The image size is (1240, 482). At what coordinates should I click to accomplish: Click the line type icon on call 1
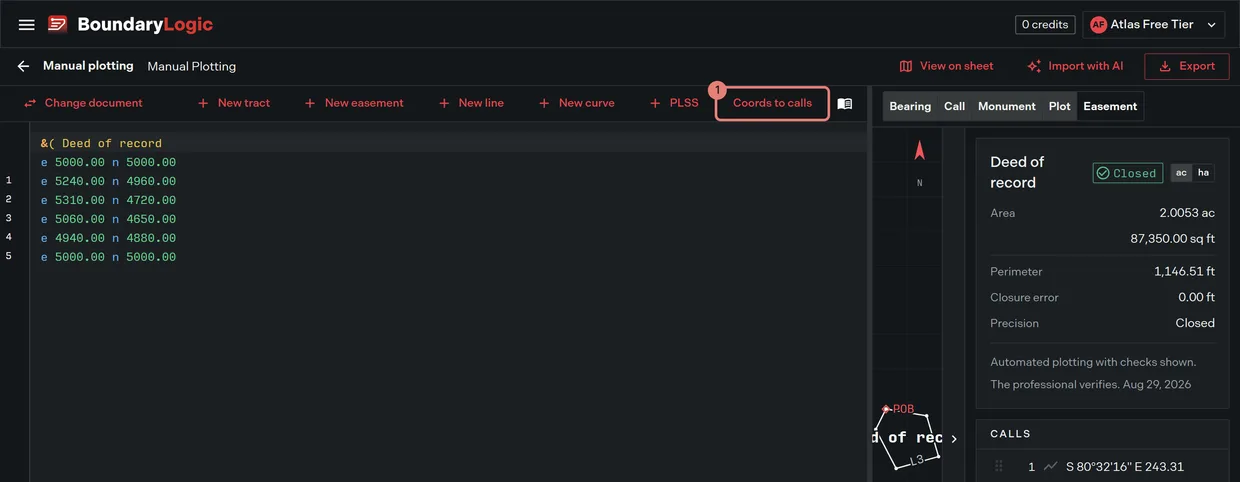(1050, 466)
